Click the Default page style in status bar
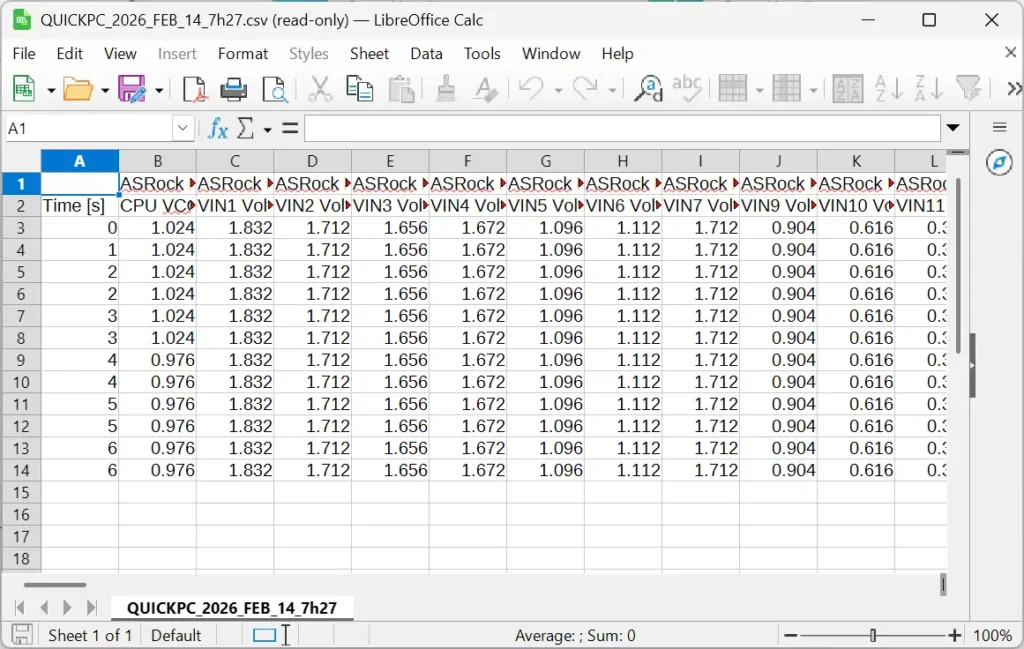1024x649 pixels. click(x=178, y=635)
